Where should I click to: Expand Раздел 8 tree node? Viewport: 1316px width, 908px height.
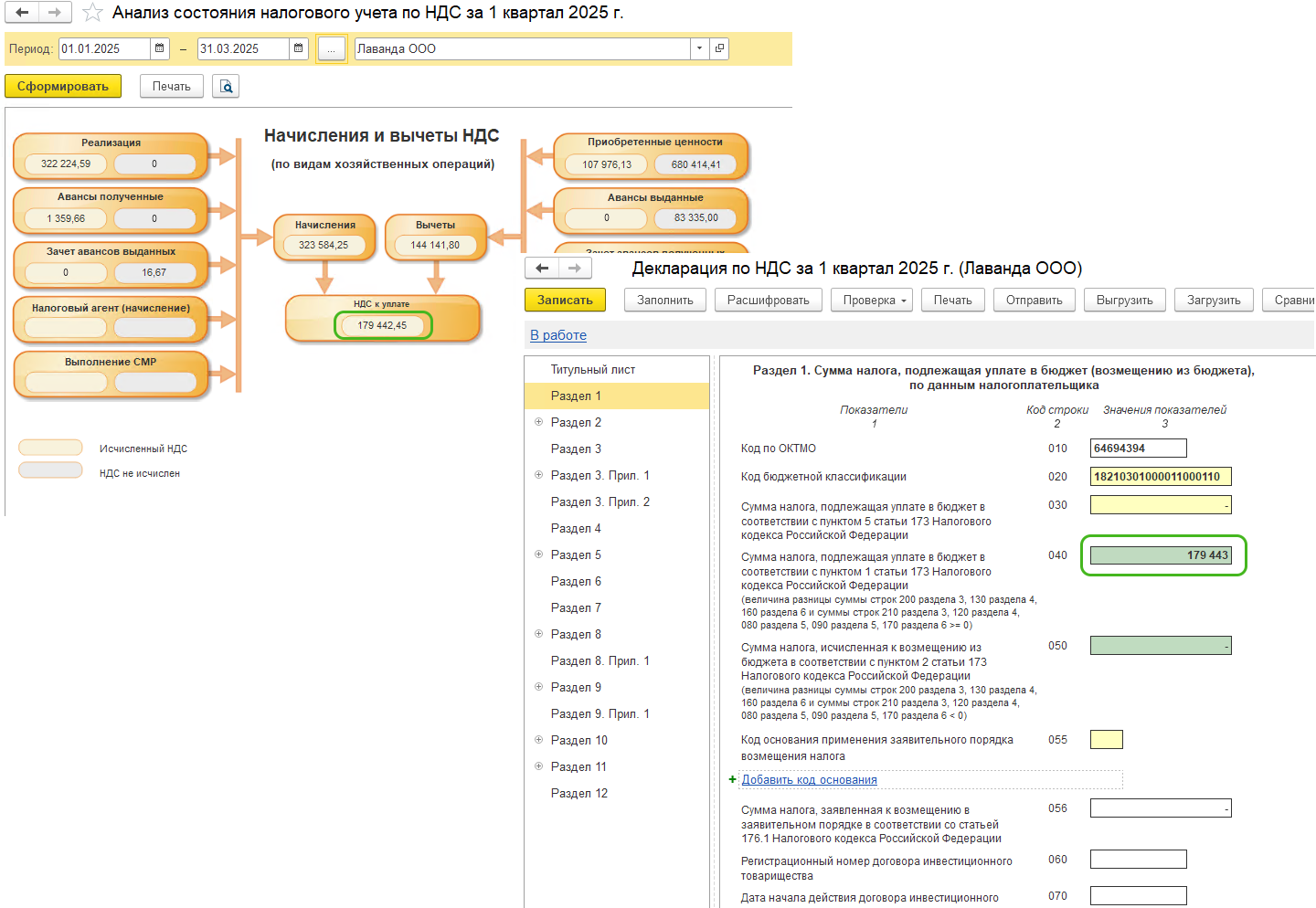coord(538,634)
